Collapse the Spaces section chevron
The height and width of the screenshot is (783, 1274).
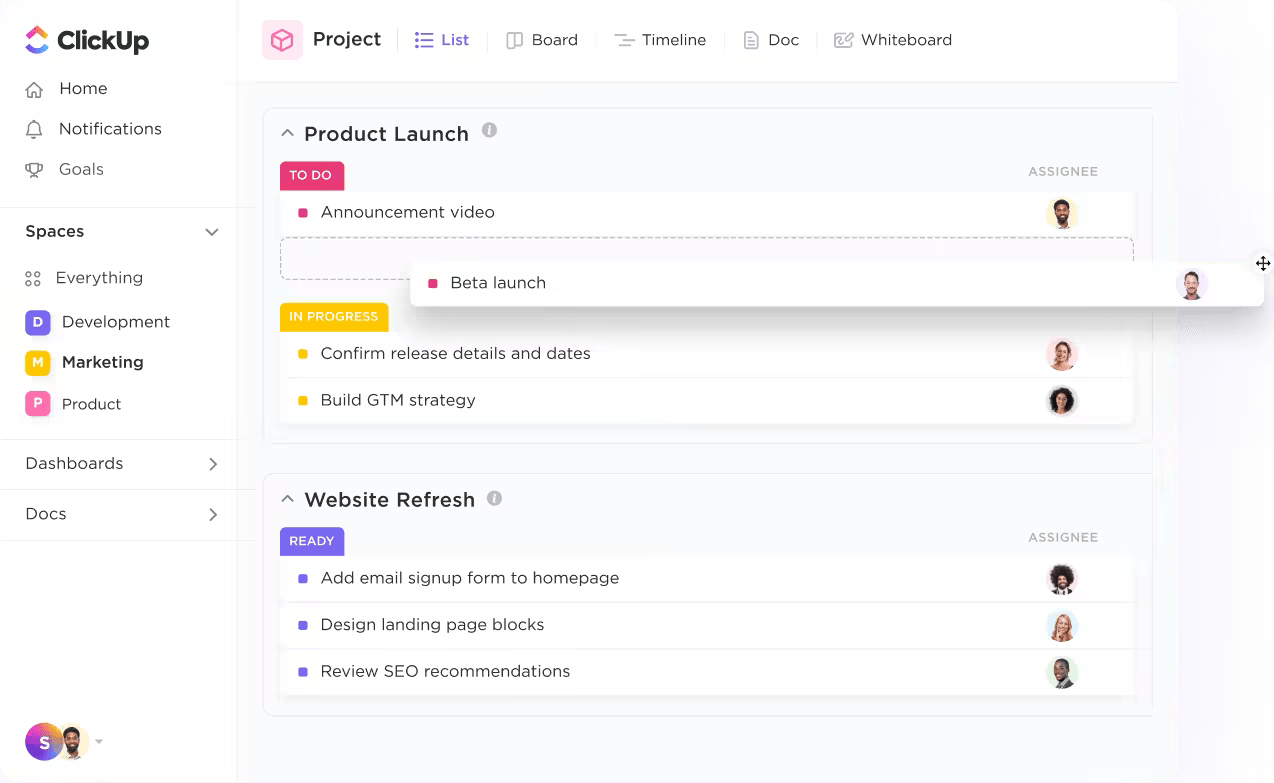coord(212,232)
